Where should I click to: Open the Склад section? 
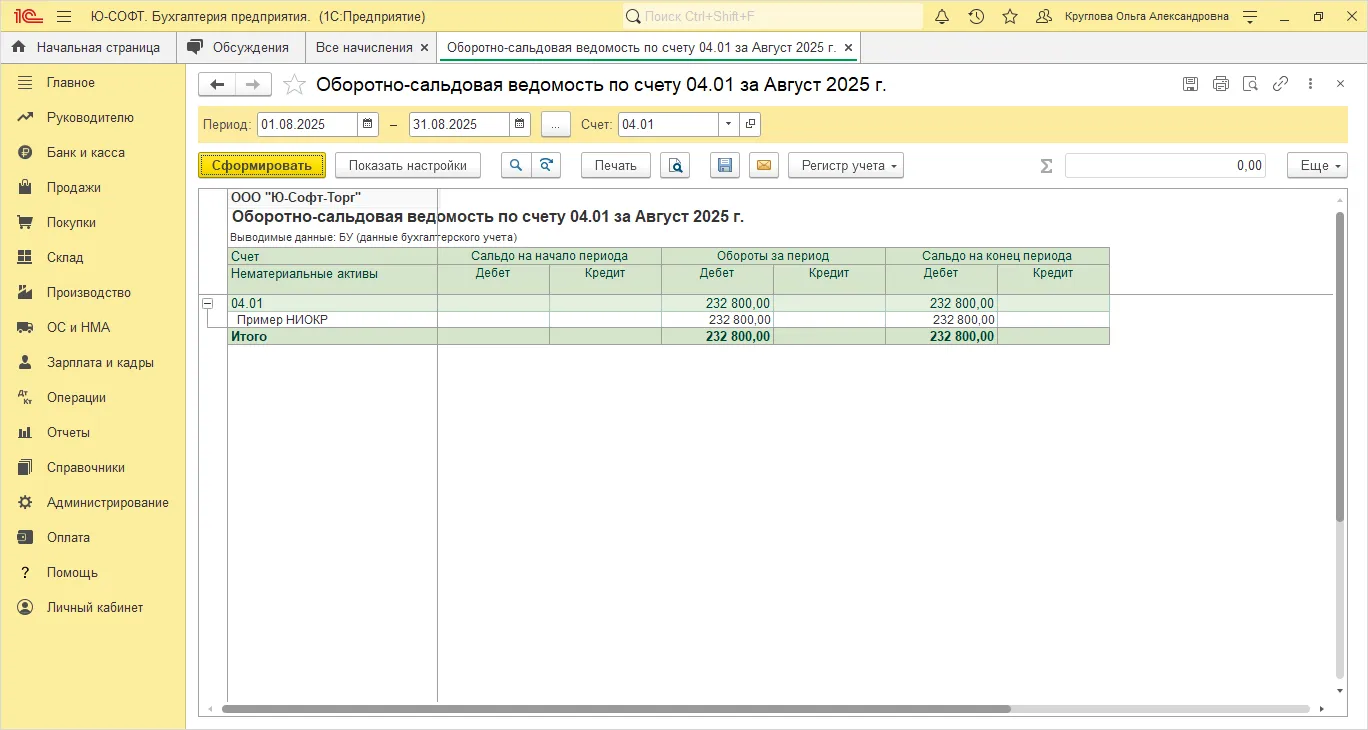tap(93, 257)
